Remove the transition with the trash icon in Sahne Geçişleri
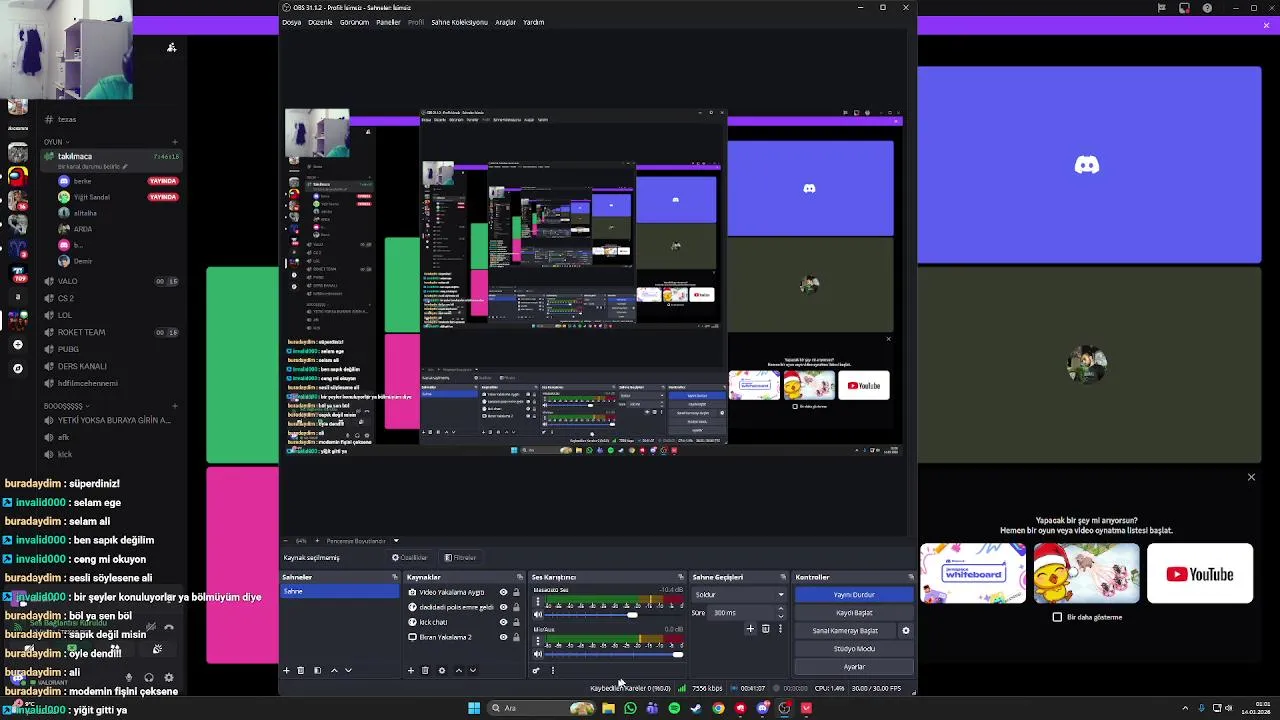Screen dimensions: 1280x720 765,629
